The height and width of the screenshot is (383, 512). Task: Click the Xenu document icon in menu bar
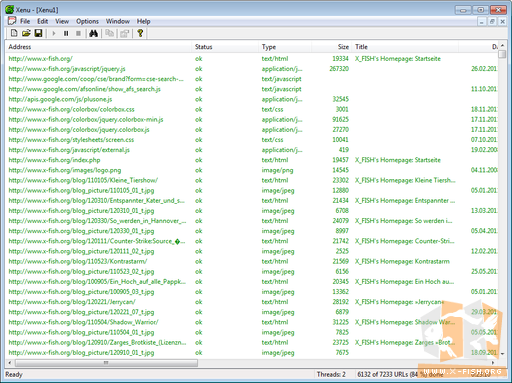[x=12, y=21]
